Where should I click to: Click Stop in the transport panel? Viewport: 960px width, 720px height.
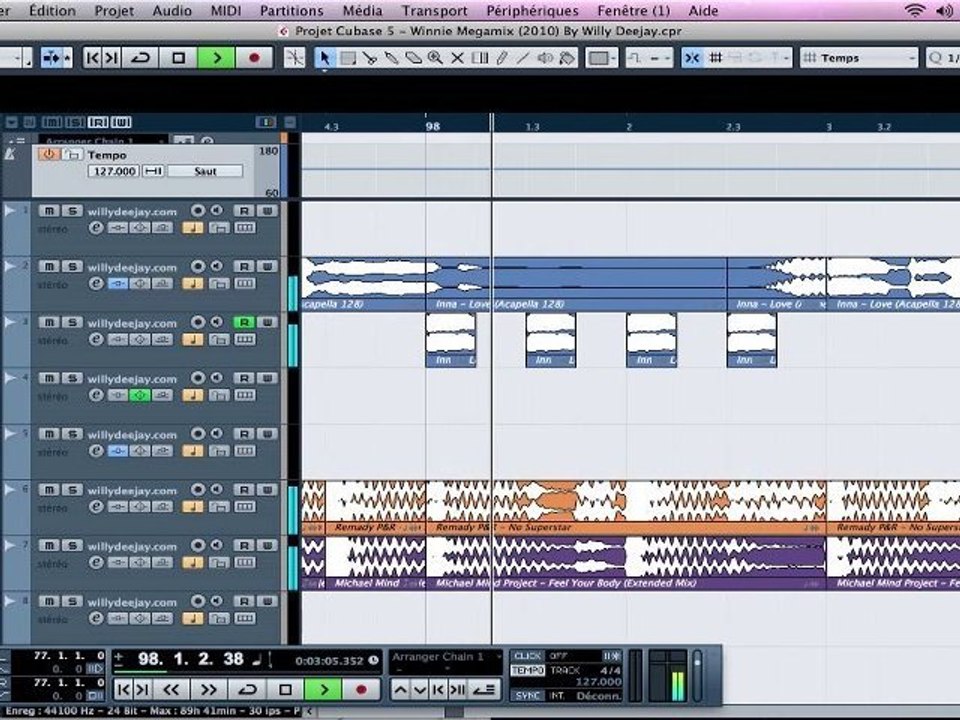coord(285,689)
